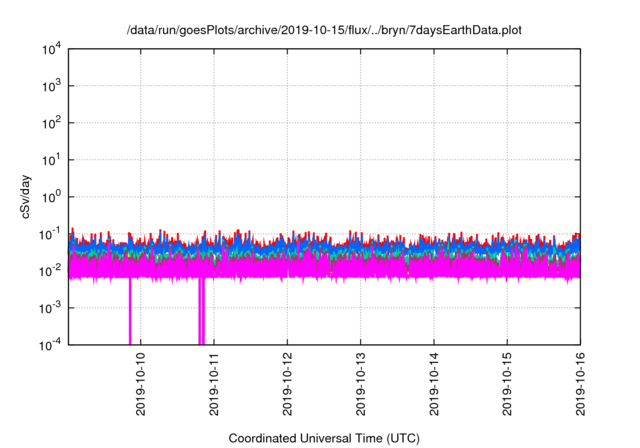Click the magenta dropout spike before 2019-10-10
Viewport: 640px width, 448px height.
coord(130,311)
